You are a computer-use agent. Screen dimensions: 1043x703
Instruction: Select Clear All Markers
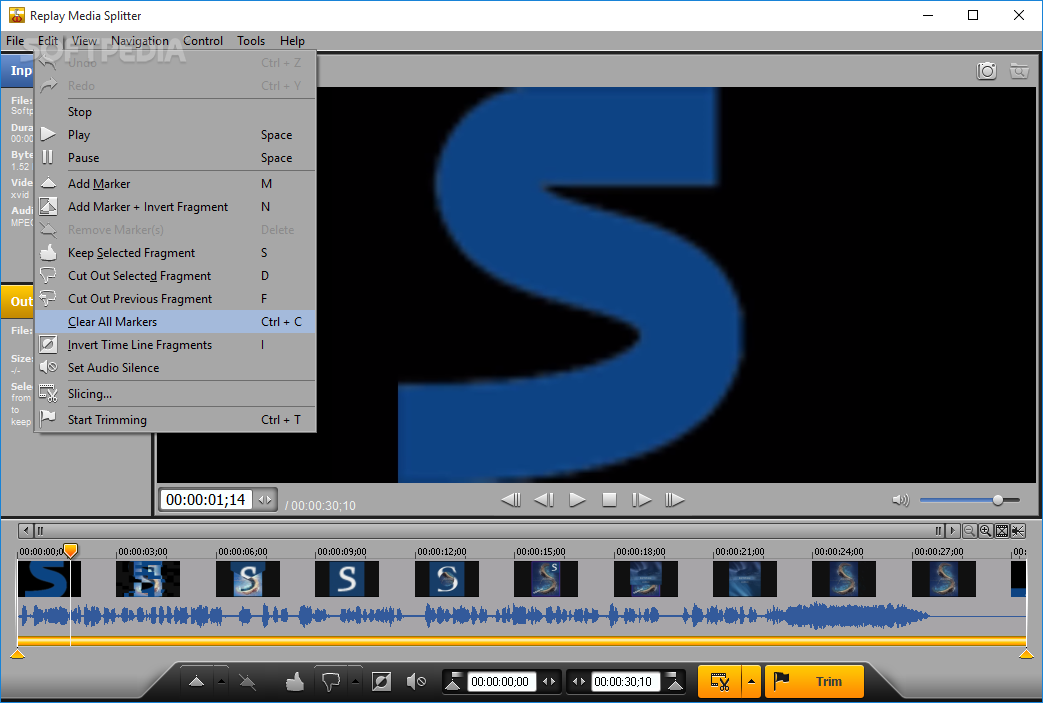point(176,322)
